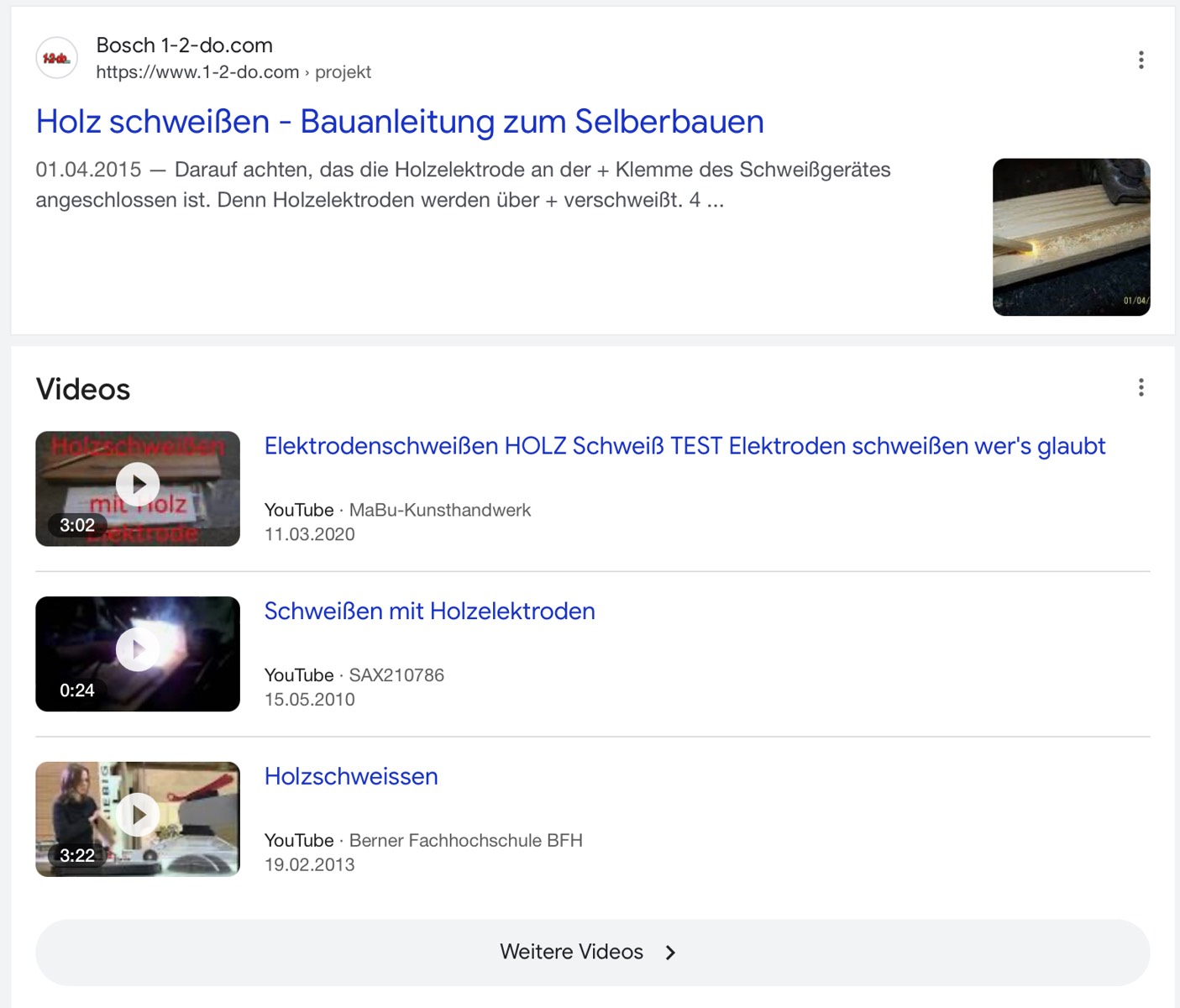The height and width of the screenshot is (1008, 1180).
Task: Open three-dot options for Bosch result
Action: click(1141, 60)
